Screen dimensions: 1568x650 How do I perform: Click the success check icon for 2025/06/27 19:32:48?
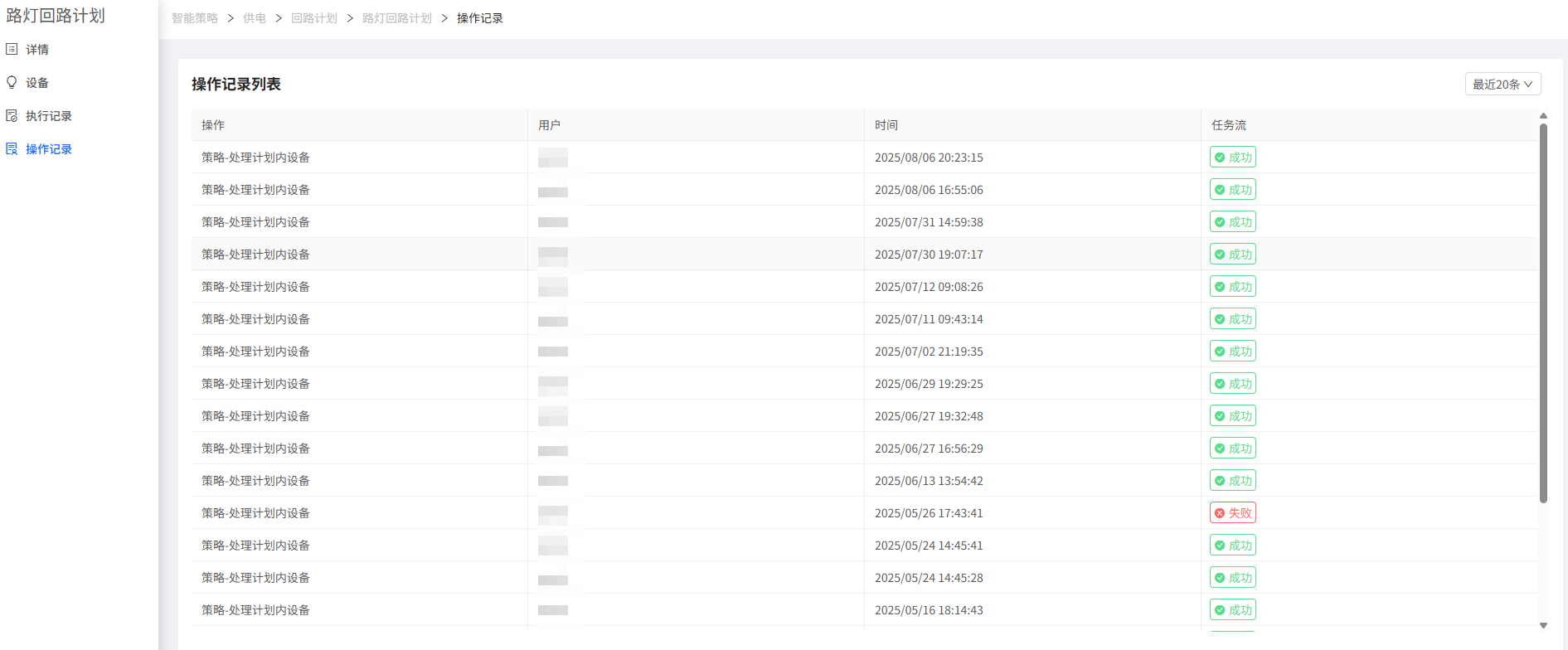point(1220,416)
